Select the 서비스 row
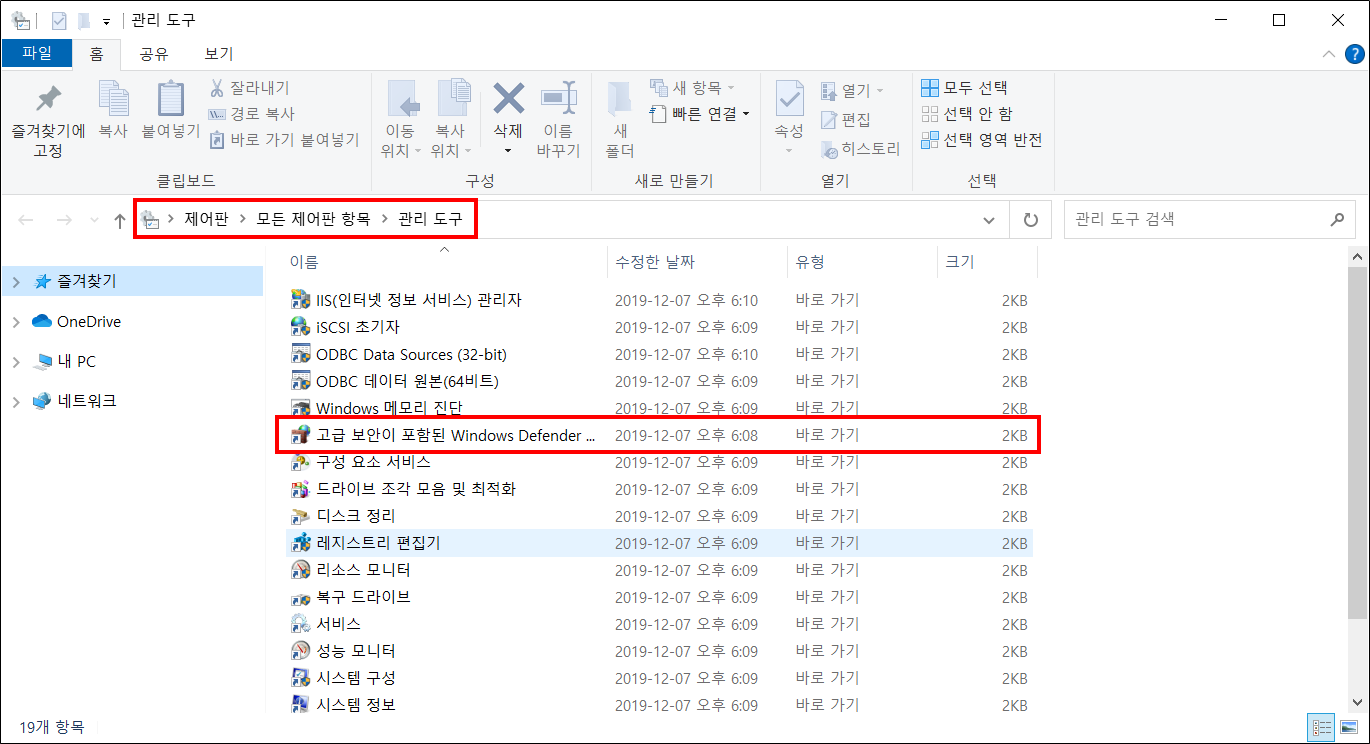 point(658,624)
